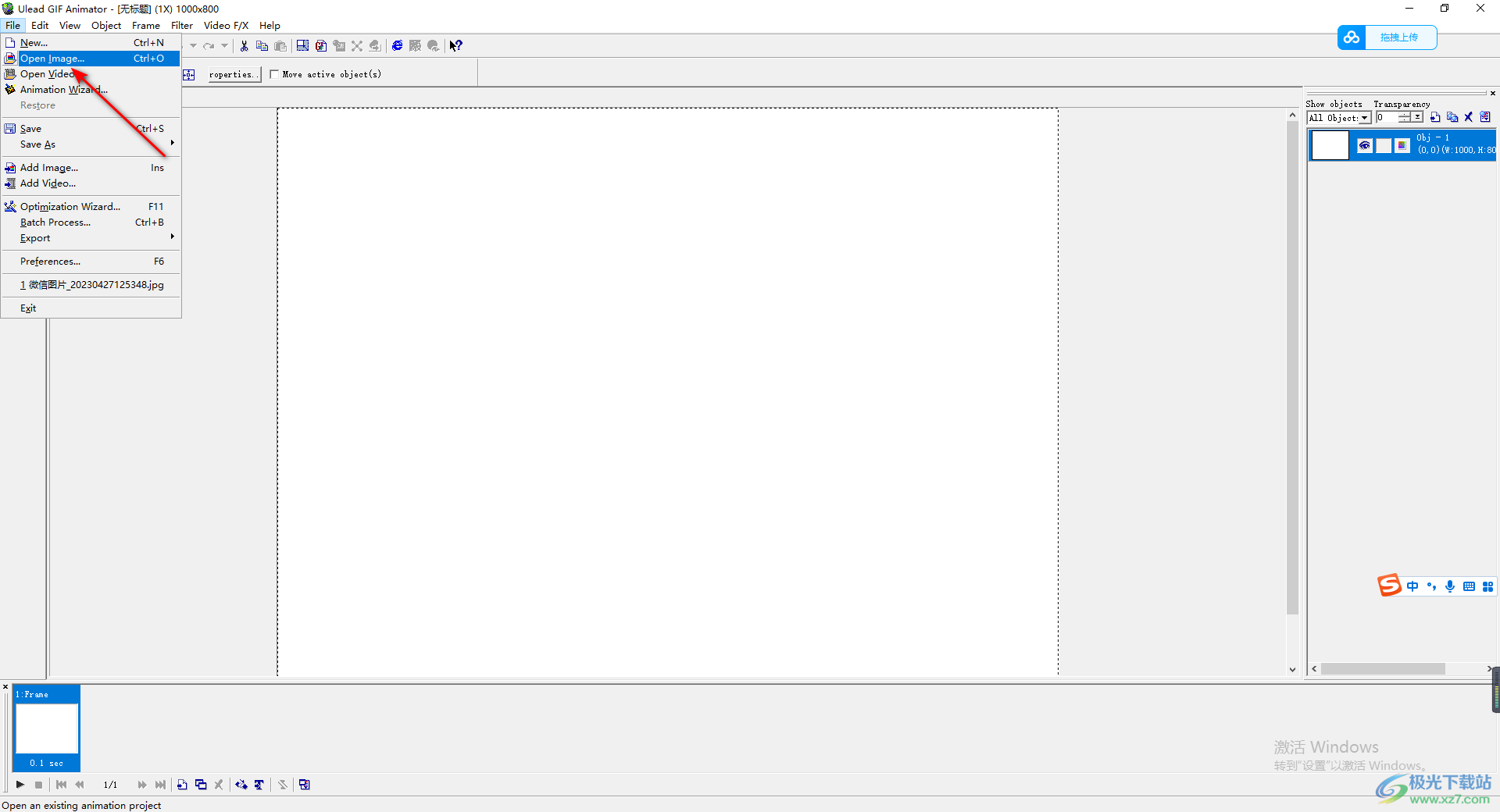Open the Transparency slider dropdown arrow
Viewport: 1500px width, 812px height.
pyautogui.click(x=1417, y=118)
